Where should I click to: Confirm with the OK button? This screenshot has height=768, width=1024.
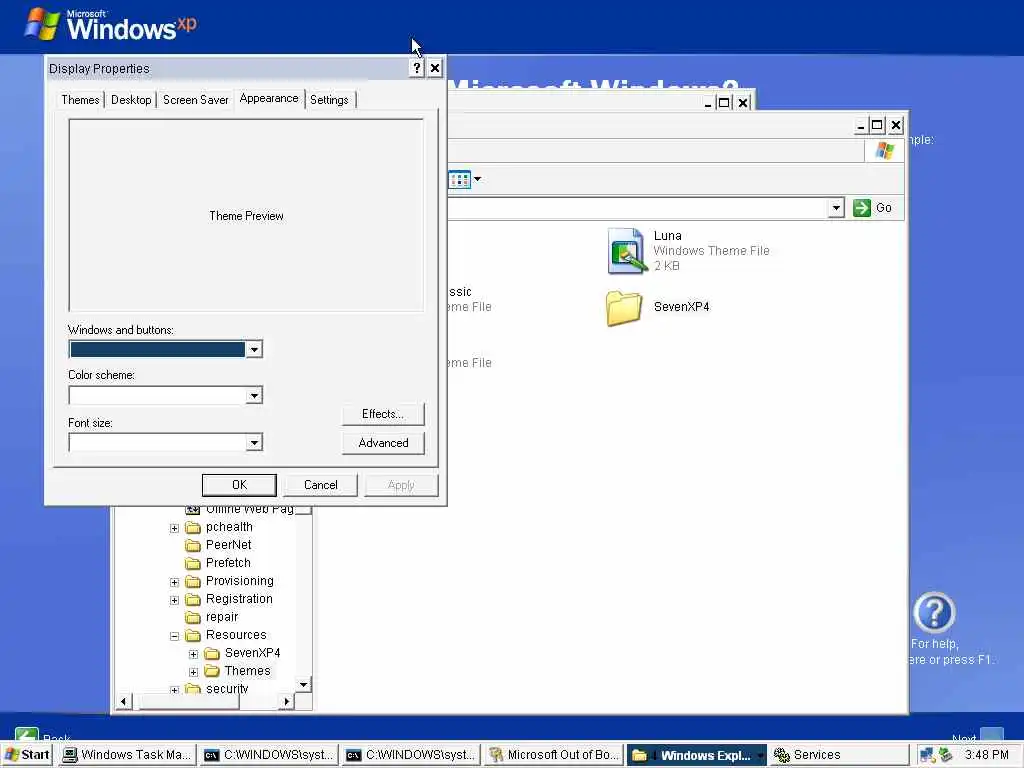[x=239, y=485]
